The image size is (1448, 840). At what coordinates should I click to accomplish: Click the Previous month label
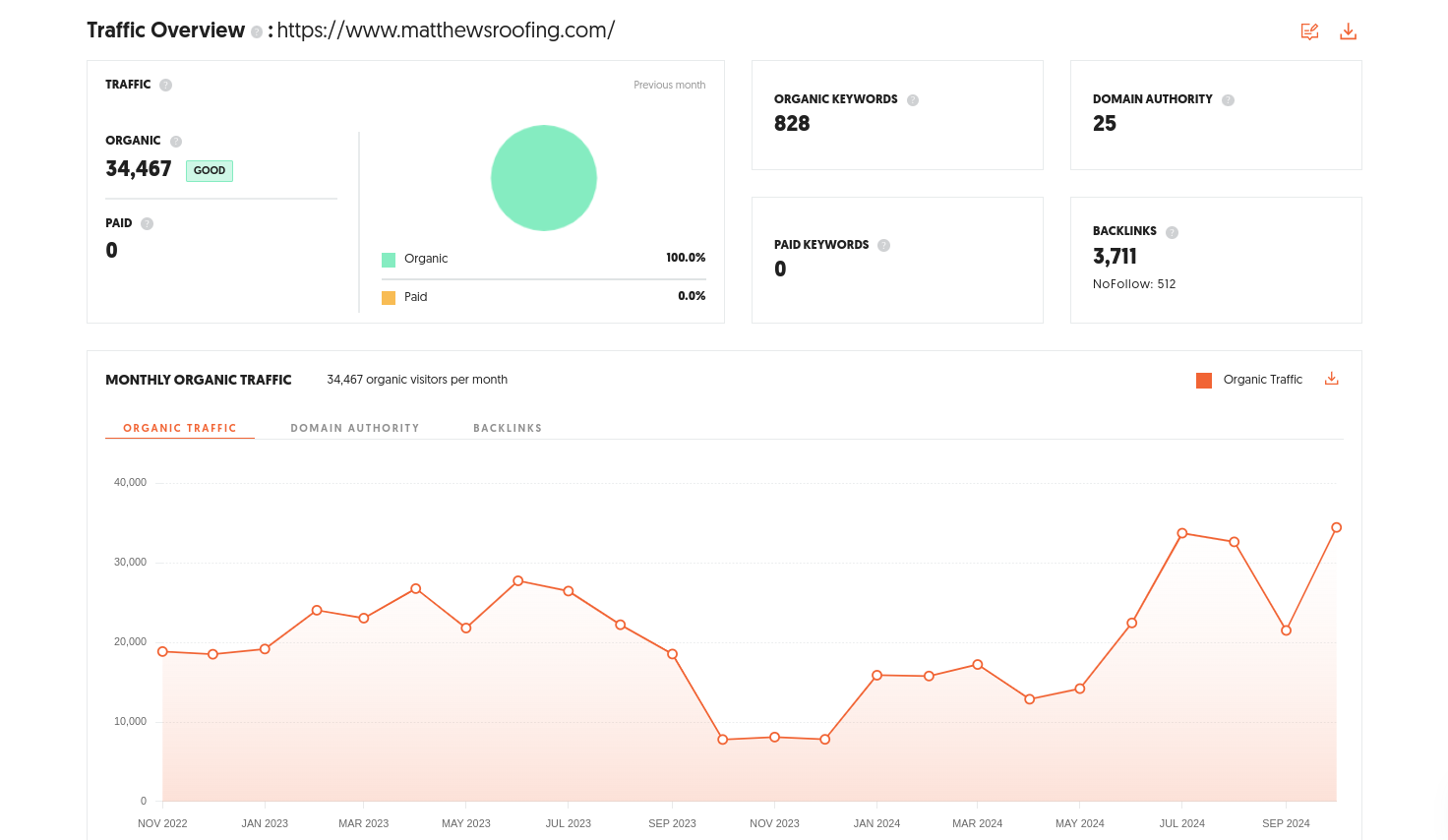(x=669, y=85)
